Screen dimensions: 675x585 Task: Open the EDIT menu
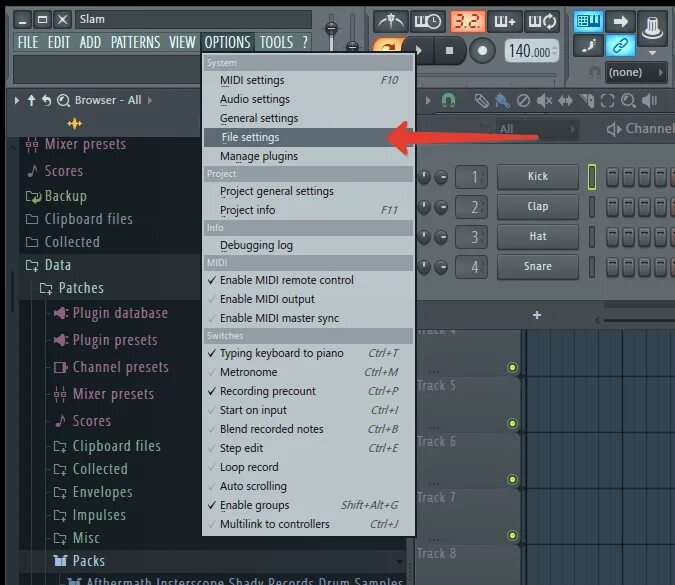click(59, 42)
